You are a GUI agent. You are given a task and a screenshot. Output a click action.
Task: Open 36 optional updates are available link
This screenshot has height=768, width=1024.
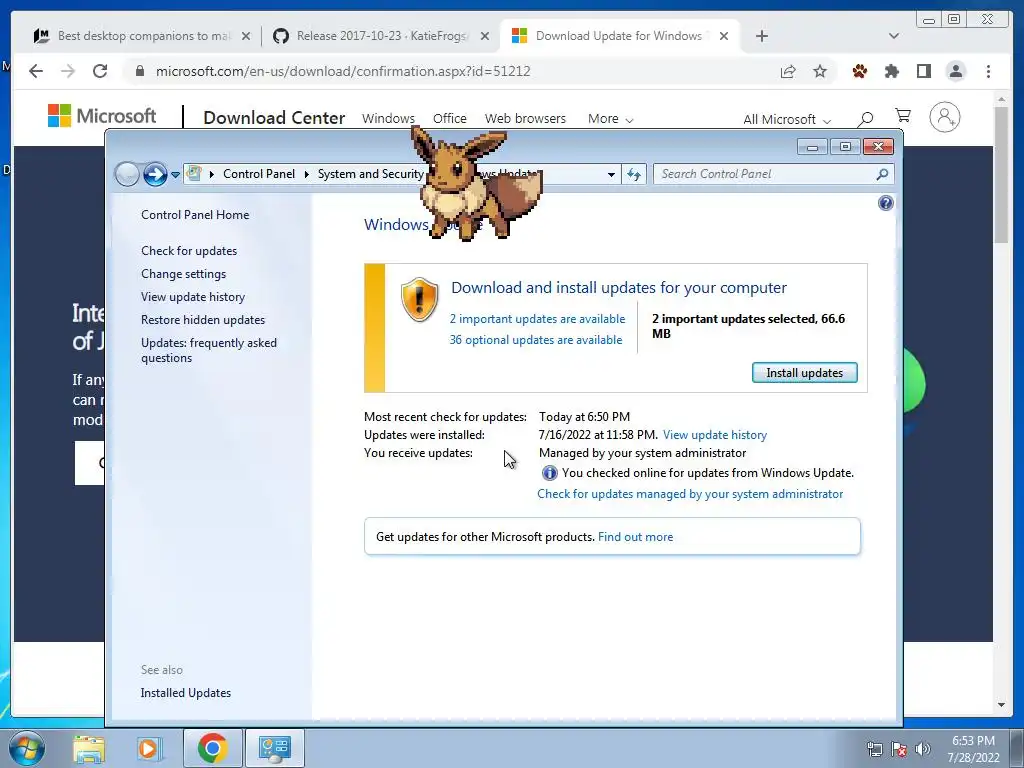[x=536, y=340]
